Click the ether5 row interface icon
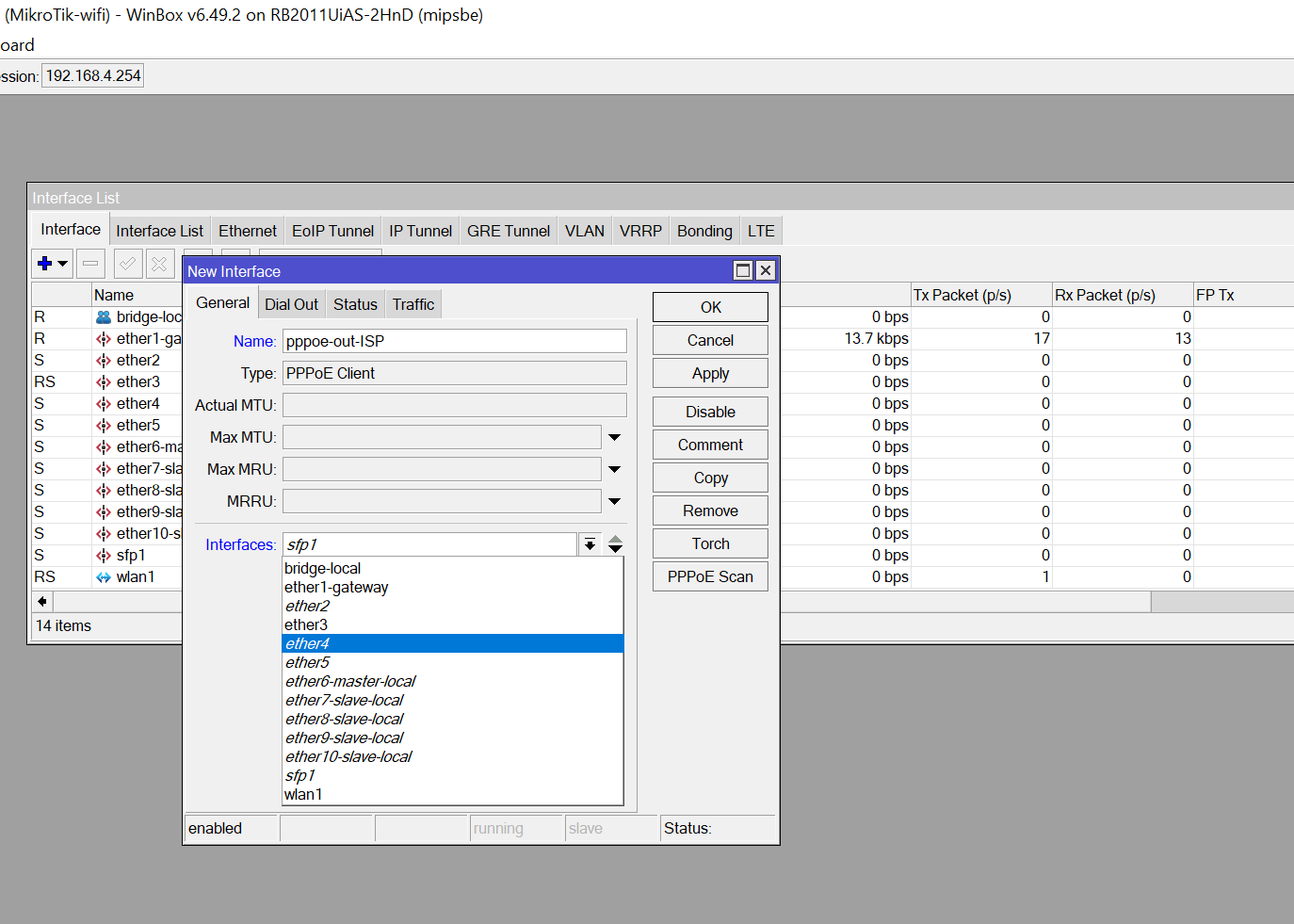 104,426
